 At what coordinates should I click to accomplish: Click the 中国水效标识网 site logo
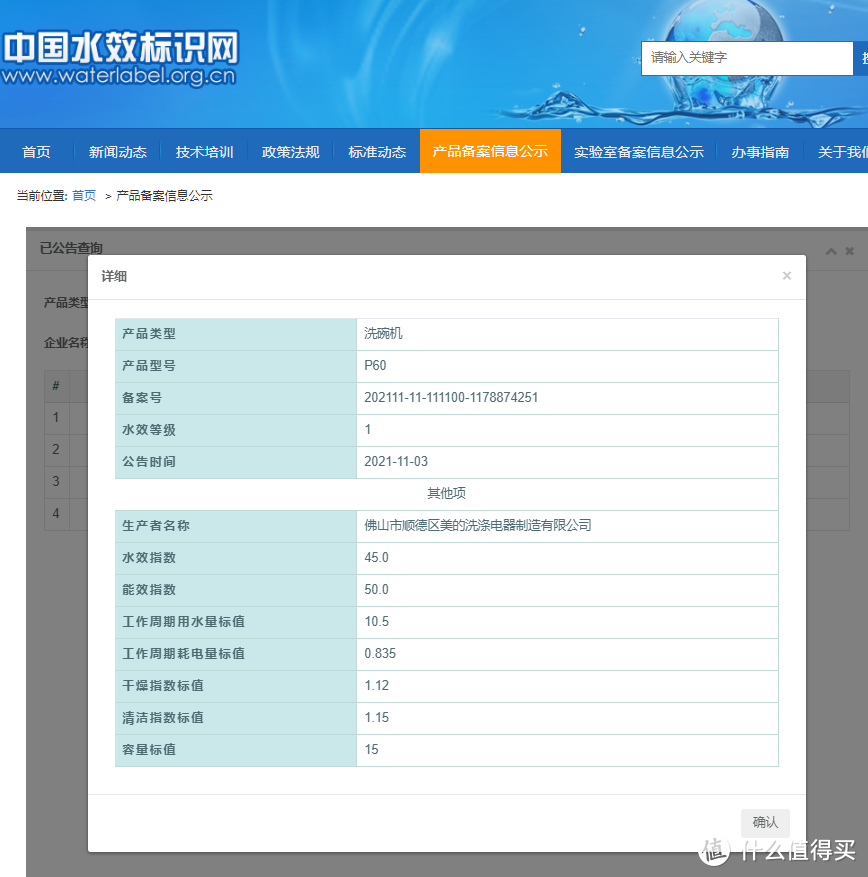point(120,58)
